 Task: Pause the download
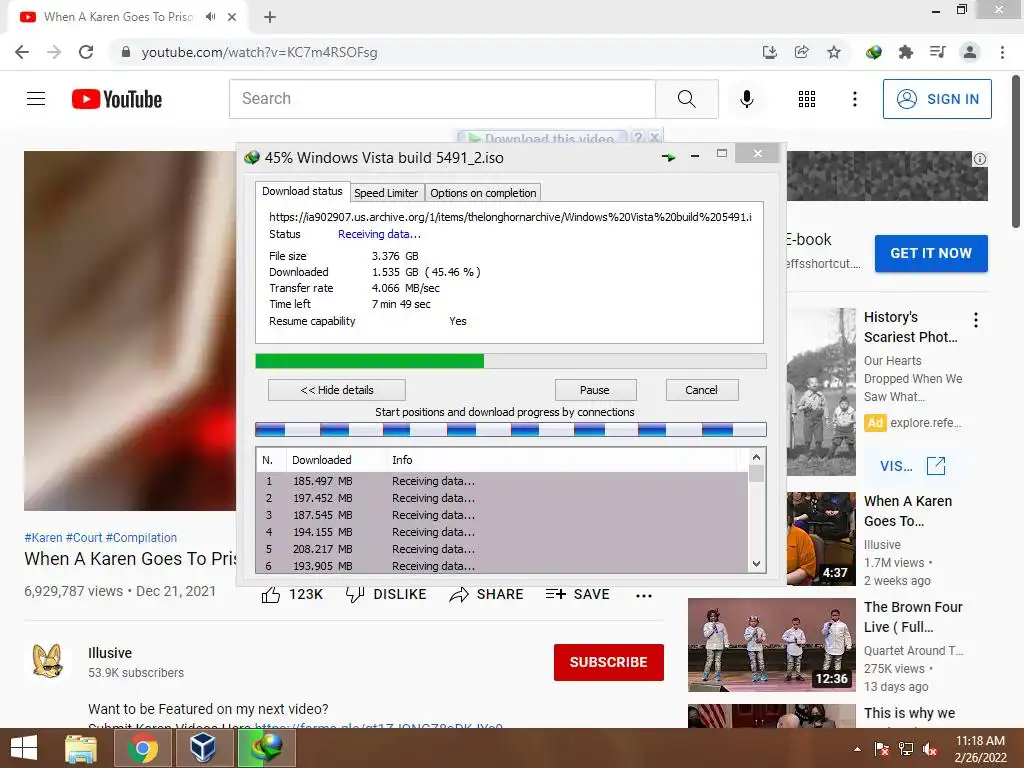click(595, 390)
